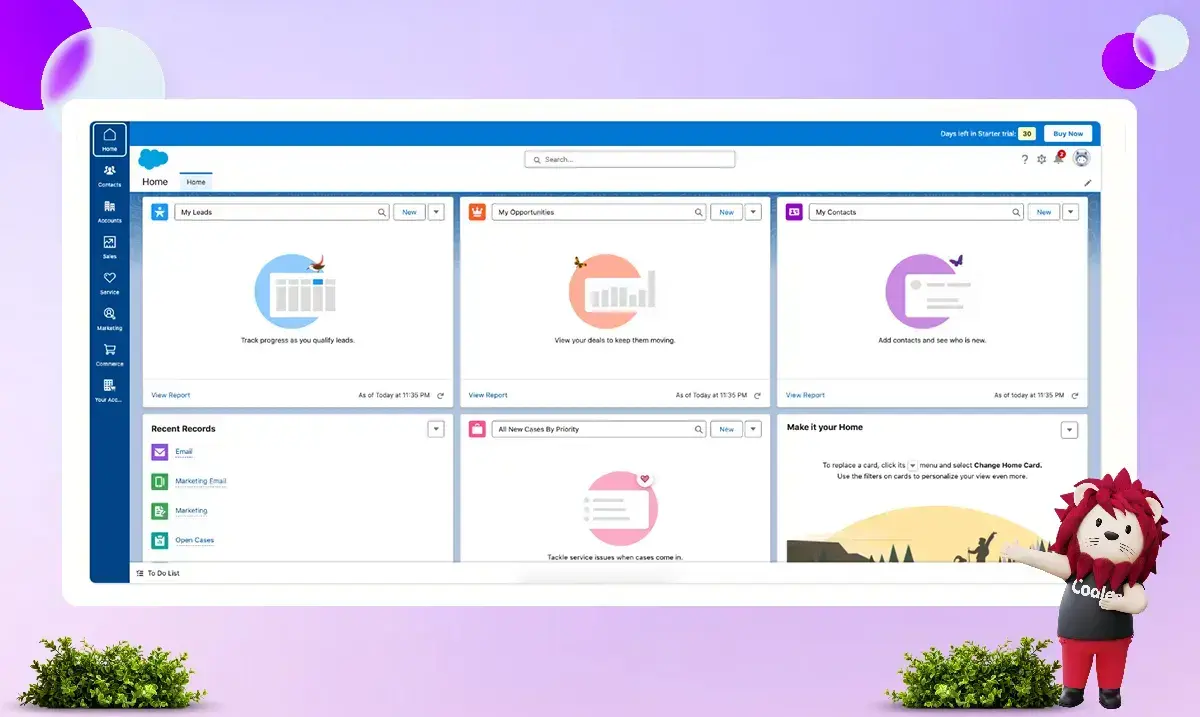Image resolution: width=1200 pixels, height=717 pixels.
Task: Click New in the My Contacts card
Action: point(1044,212)
